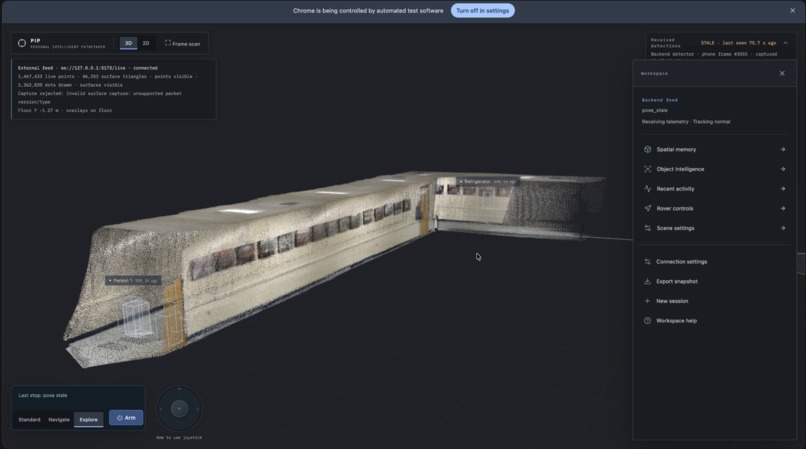The width and height of the screenshot is (806, 449).
Task: Click the External feed connected status line
Action: pos(87,68)
